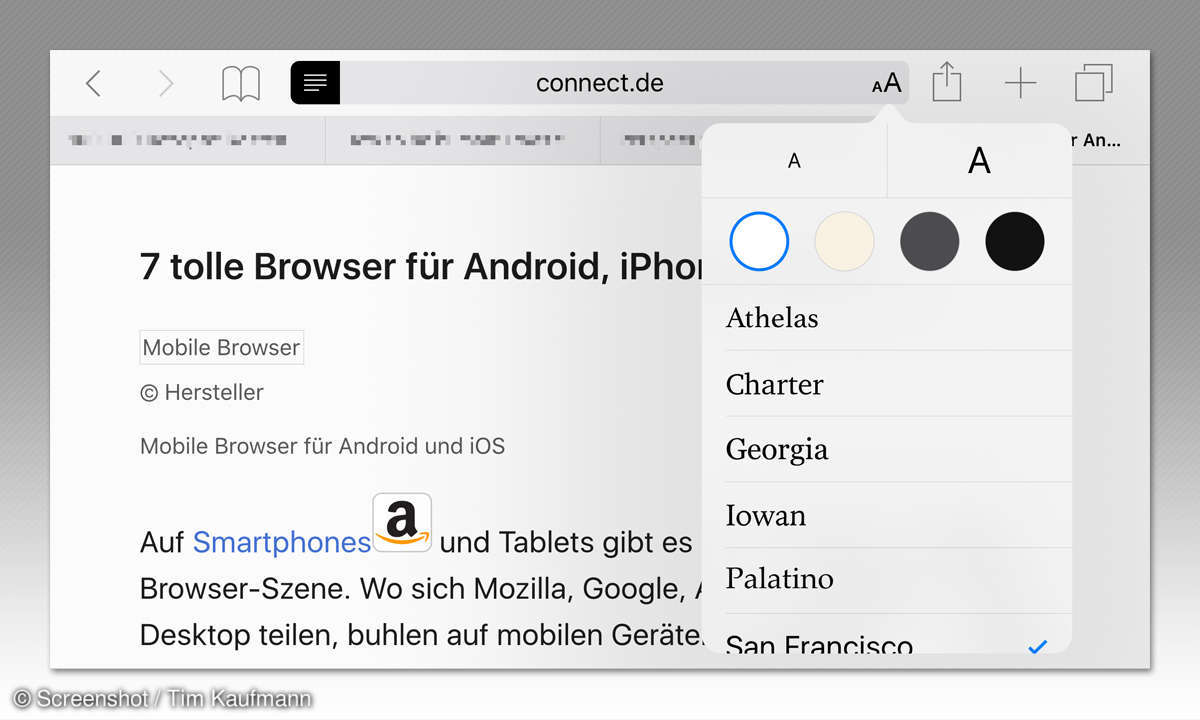Switch to the second blurred tab
Viewport: 1200px width, 720px height.
pos(463,141)
